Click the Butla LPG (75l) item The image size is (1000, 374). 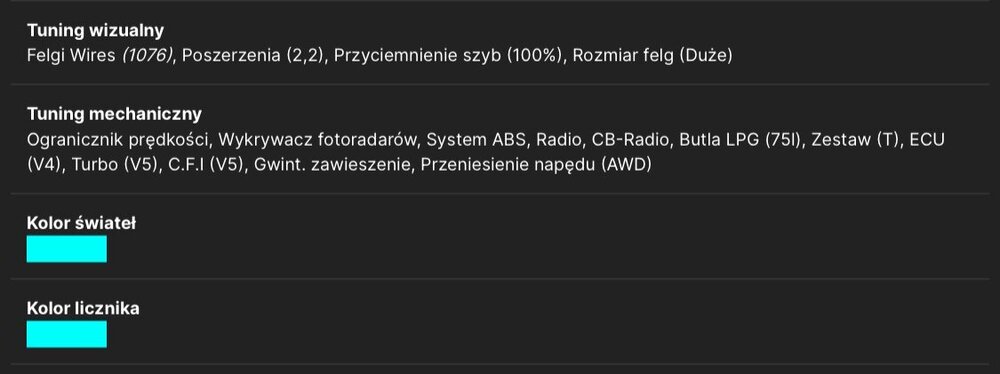[x=740, y=140]
